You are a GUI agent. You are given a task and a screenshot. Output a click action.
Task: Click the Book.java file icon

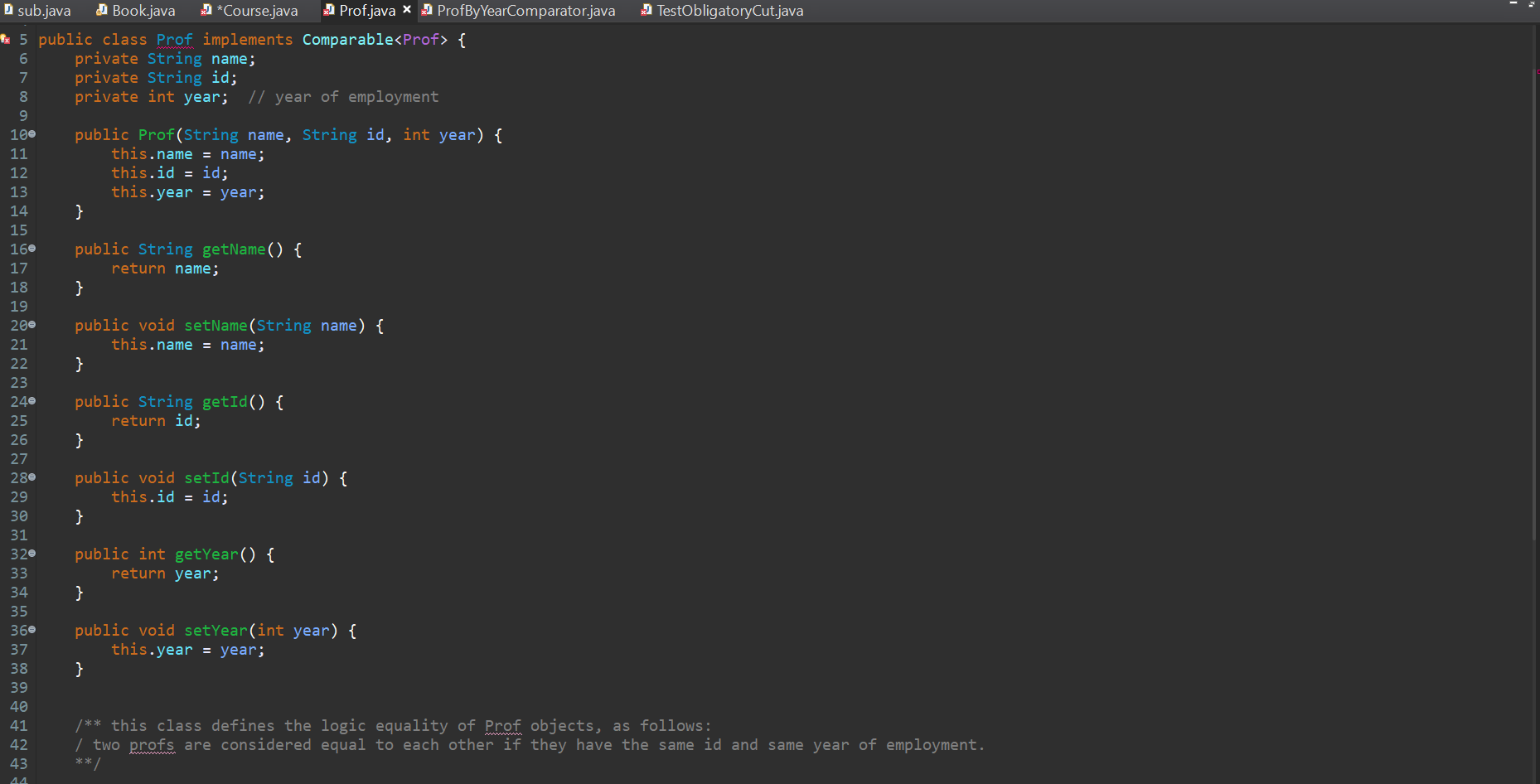coord(102,10)
